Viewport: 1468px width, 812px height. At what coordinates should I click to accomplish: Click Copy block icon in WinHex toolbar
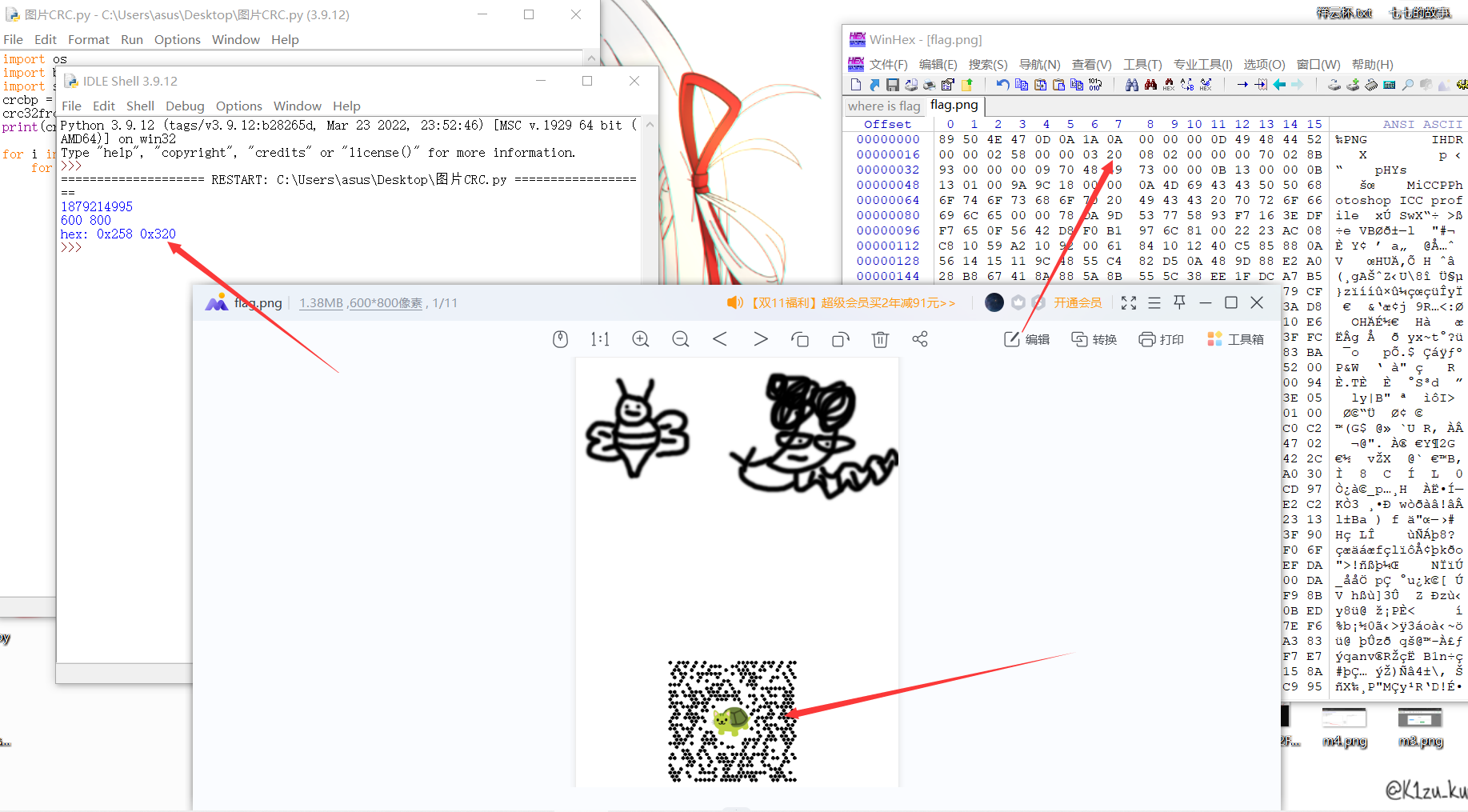point(1022,85)
